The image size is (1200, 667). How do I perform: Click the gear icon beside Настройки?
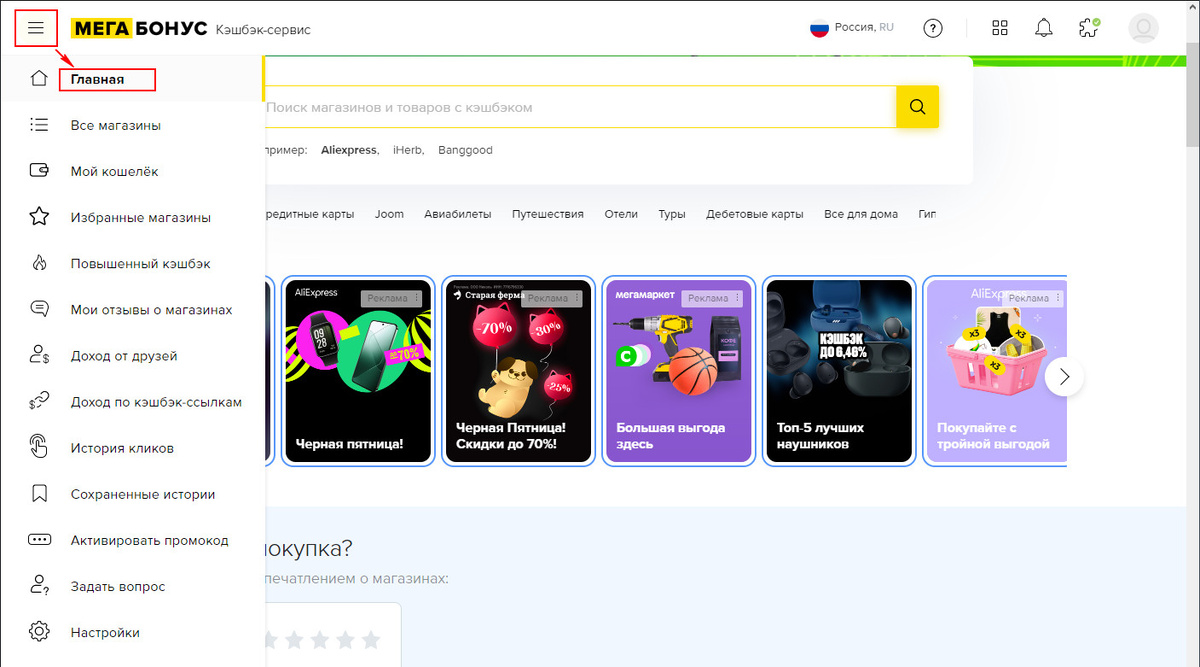click(39, 632)
